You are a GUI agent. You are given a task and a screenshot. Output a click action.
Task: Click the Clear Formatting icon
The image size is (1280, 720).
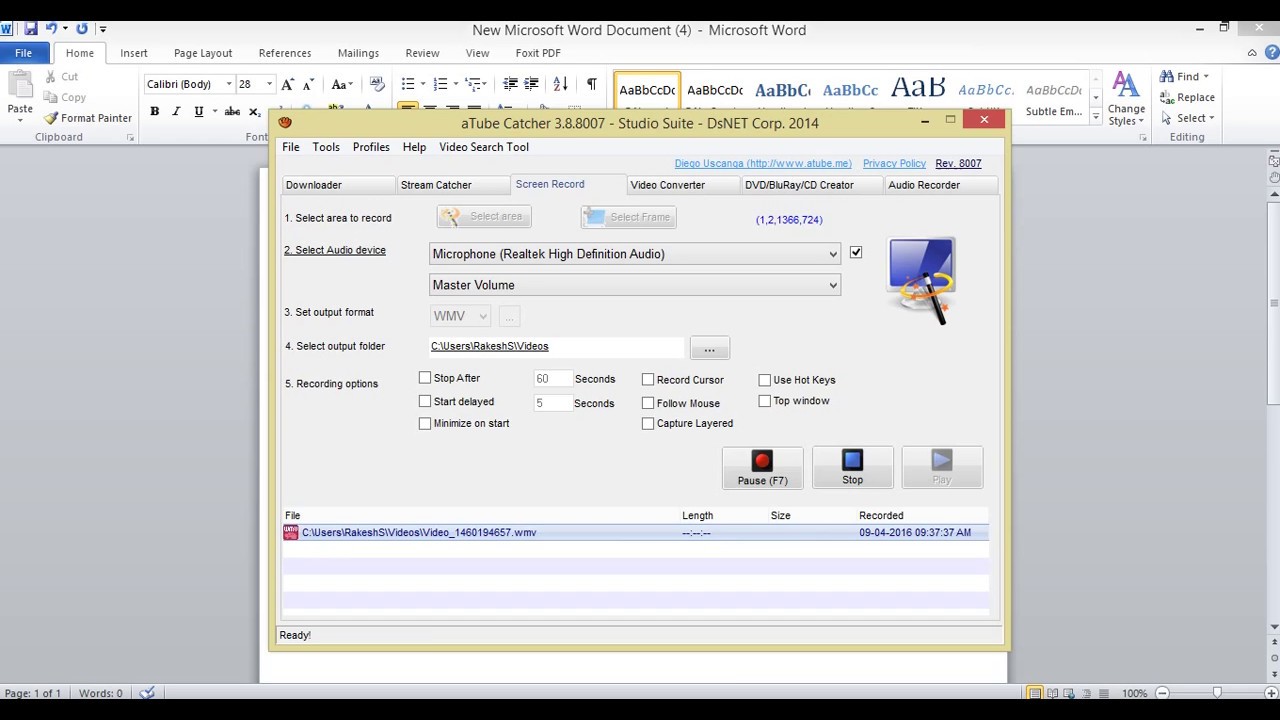click(376, 85)
